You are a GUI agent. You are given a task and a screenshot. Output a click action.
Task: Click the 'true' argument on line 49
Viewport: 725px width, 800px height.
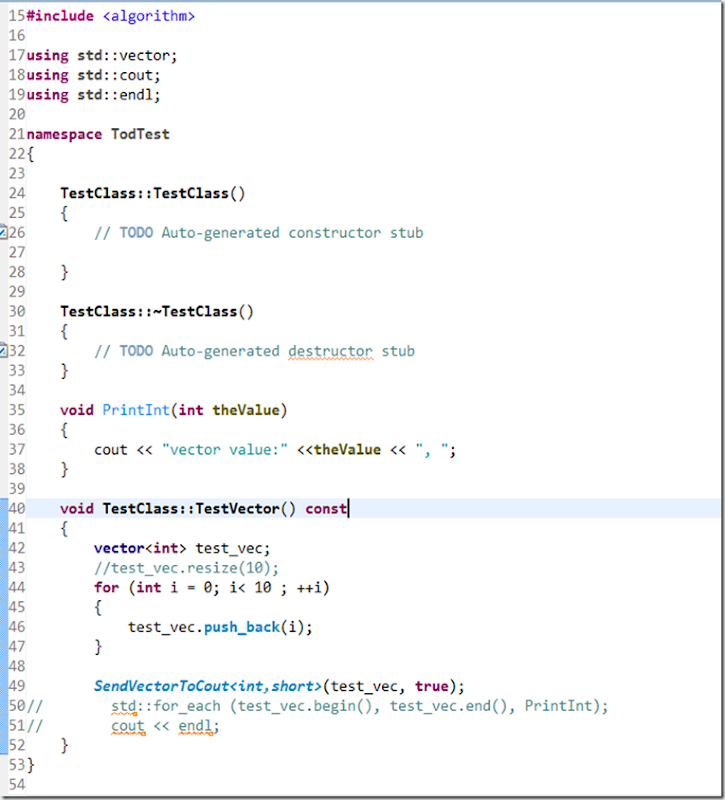point(432,686)
